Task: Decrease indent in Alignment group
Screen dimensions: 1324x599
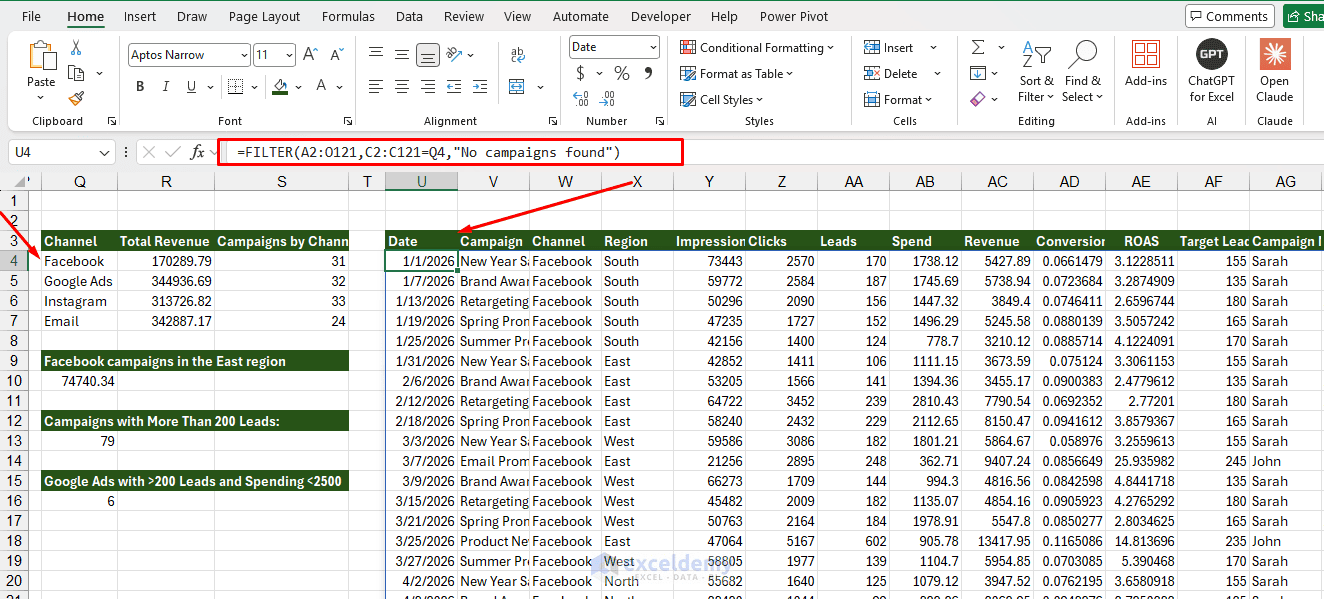Action: pyautogui.click(x=456, y=87)
